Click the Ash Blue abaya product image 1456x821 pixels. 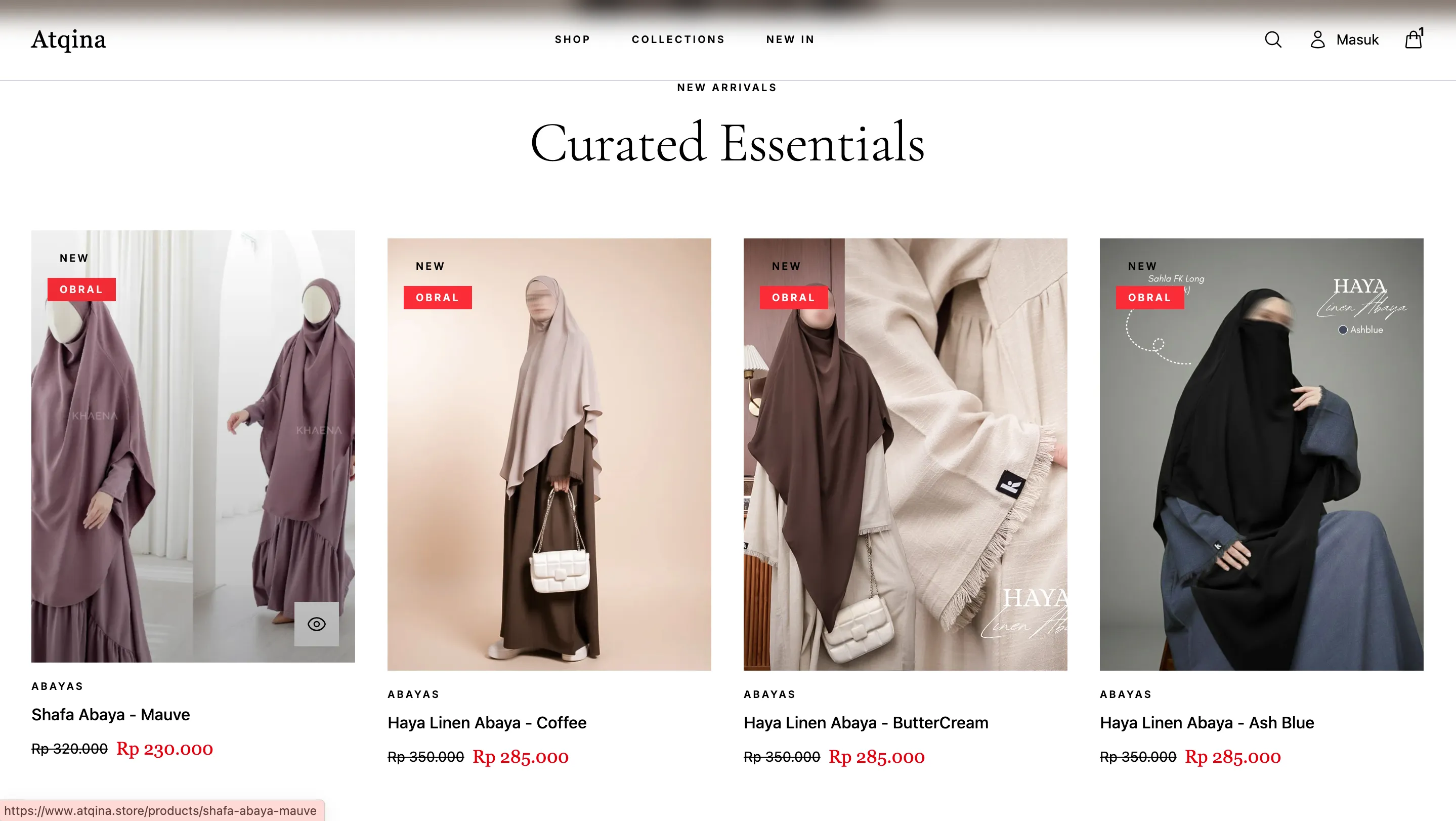point(1261,454)
